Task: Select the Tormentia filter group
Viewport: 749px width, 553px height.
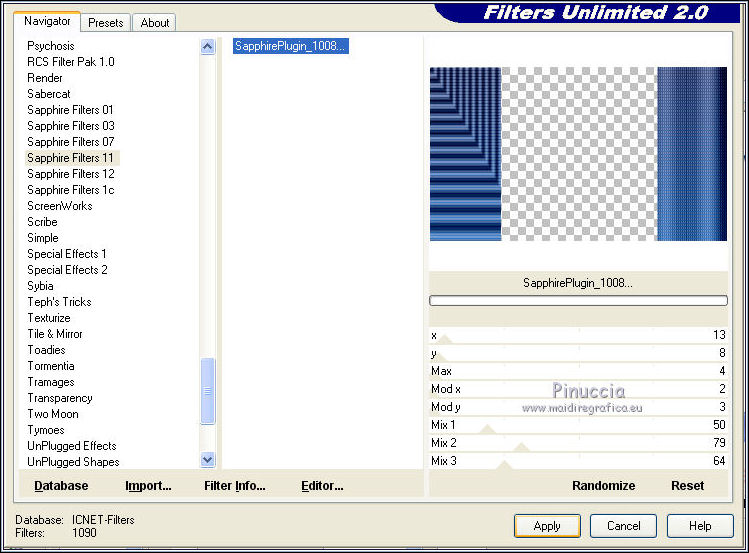Action: 51,366
